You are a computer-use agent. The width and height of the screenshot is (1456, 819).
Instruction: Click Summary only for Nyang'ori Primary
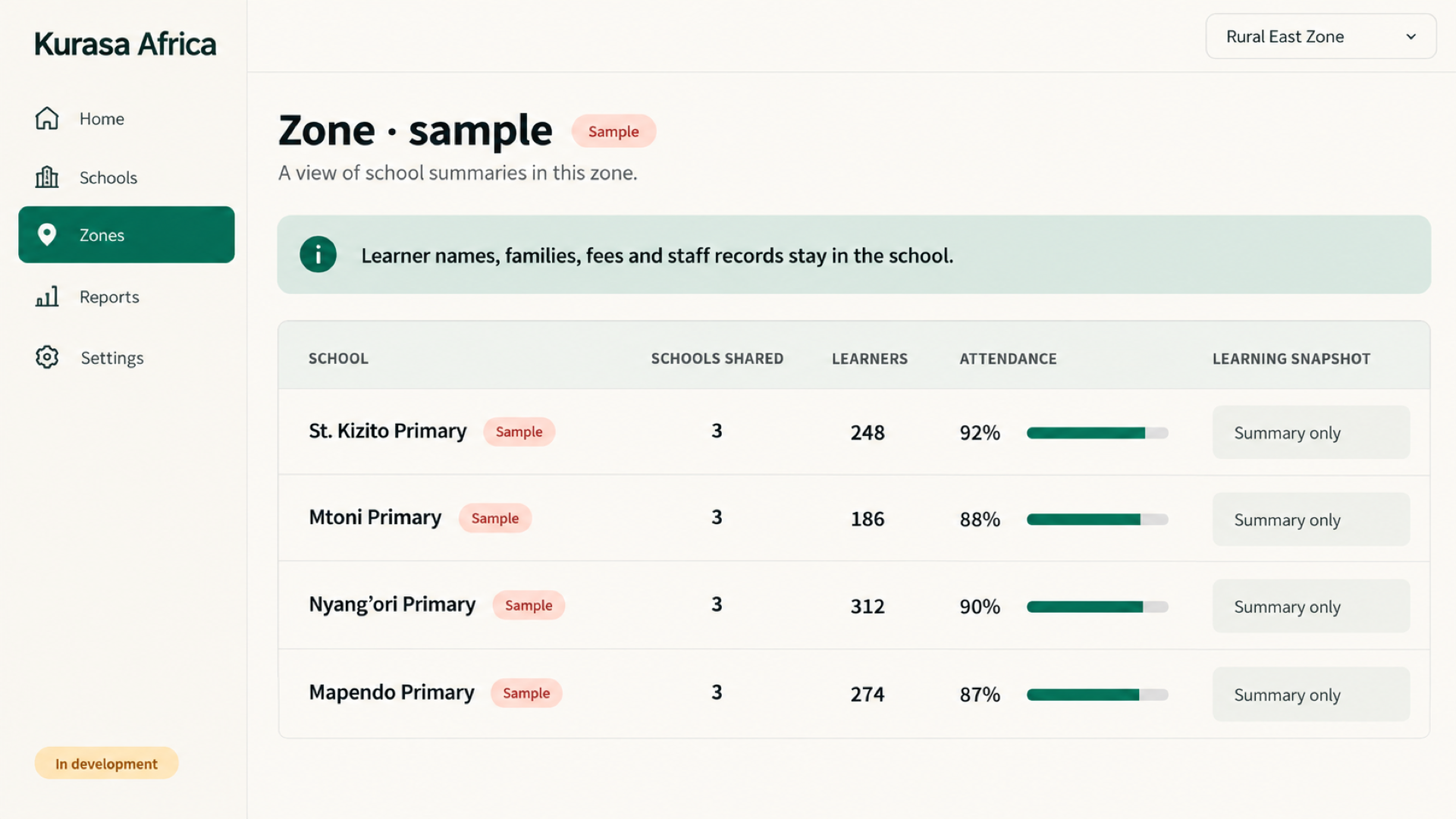1310,606
